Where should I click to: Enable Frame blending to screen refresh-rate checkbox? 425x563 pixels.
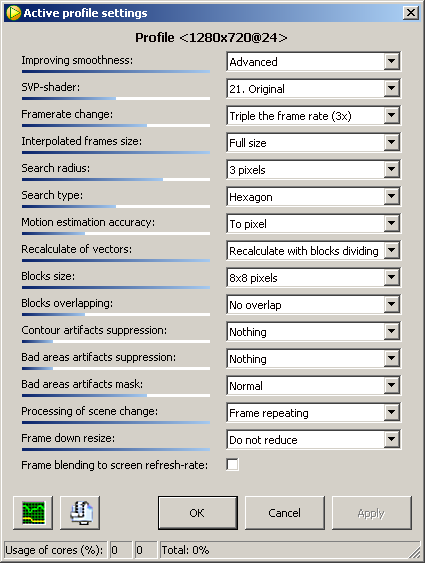click(x=232, y=464)
